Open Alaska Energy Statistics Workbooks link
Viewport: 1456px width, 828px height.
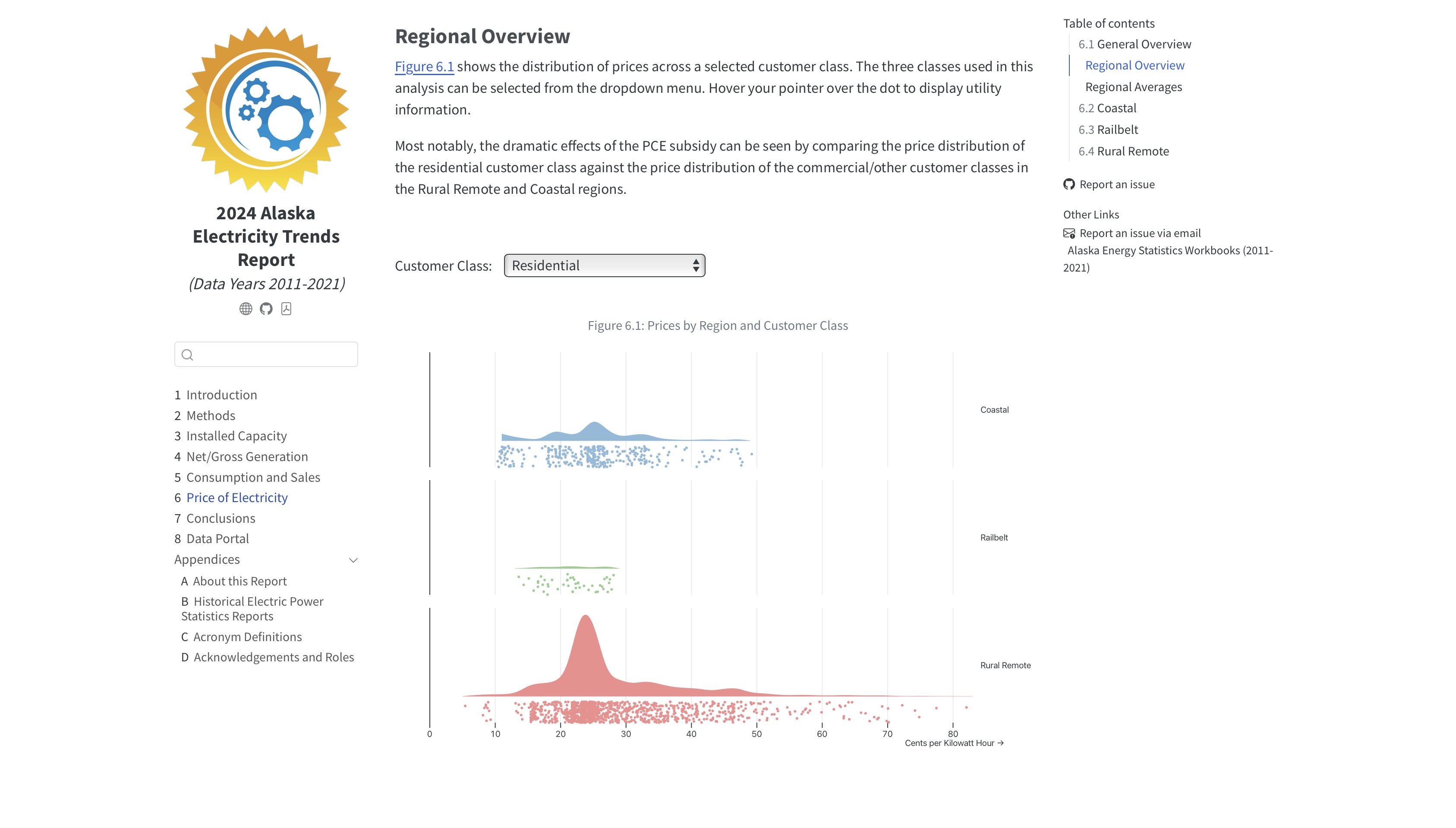tap(1169, 251)
